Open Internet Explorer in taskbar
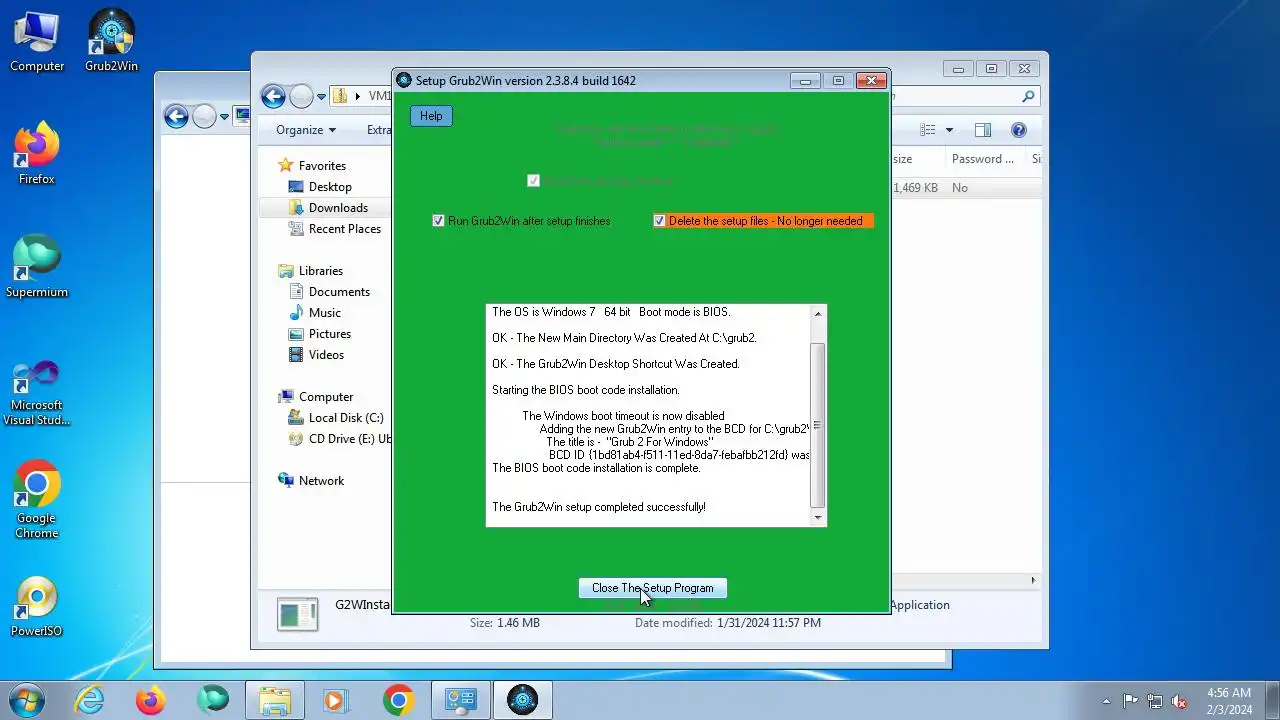 (90, 700)
